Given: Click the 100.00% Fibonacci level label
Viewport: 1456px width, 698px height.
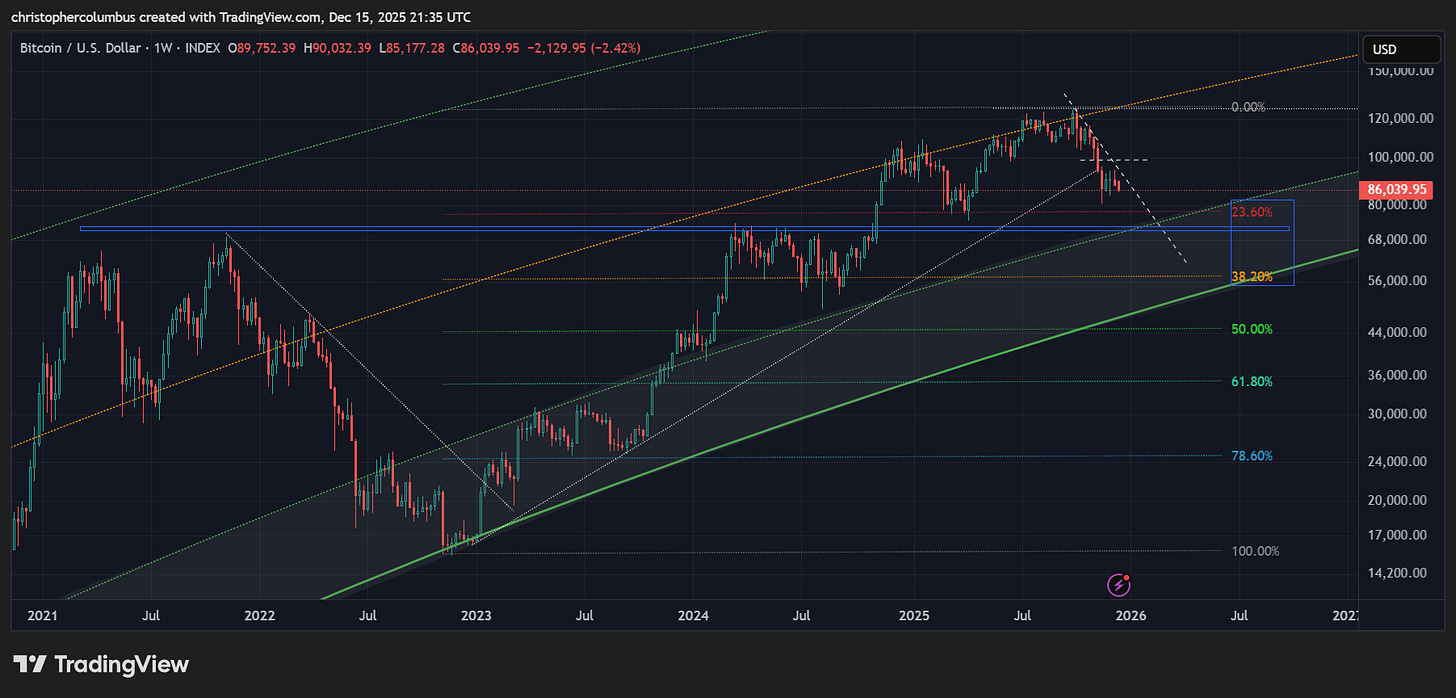Looking at the screenshot, I should (x=1254, y=551).
